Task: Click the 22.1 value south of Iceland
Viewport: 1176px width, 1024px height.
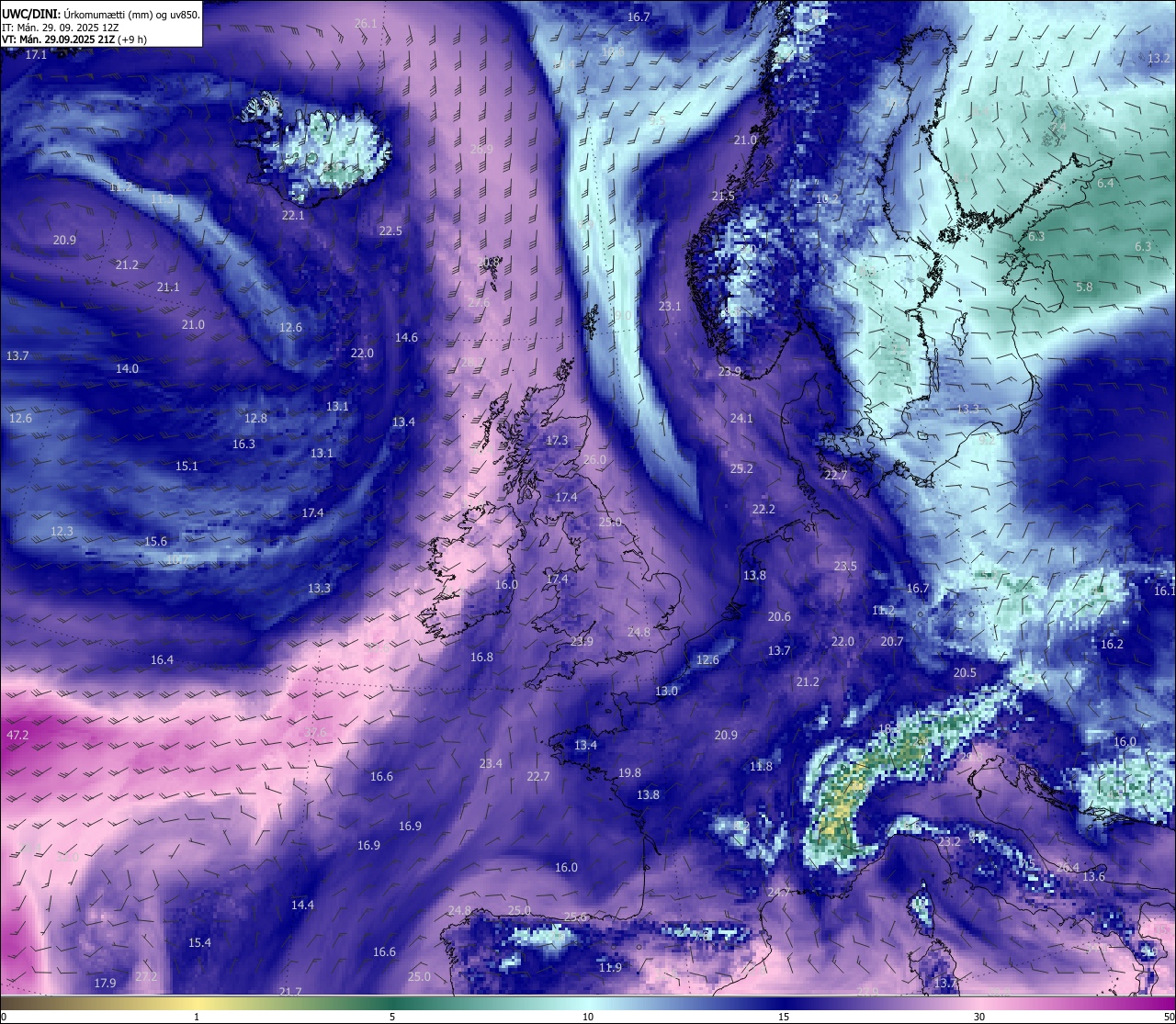Action: (x=293, y=215)
